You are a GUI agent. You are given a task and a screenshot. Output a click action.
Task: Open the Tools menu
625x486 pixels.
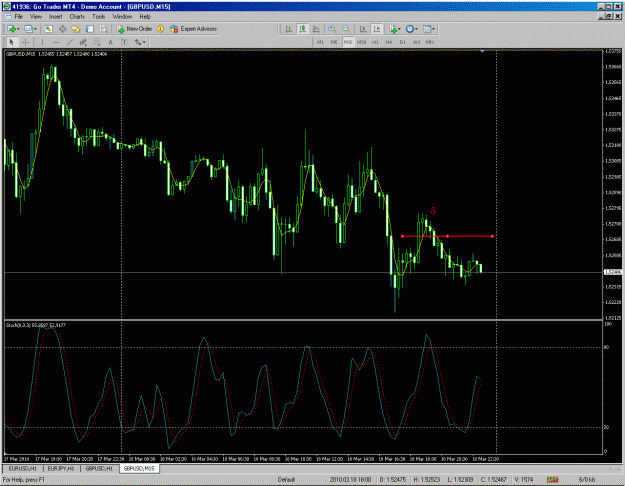click(98, 17)
